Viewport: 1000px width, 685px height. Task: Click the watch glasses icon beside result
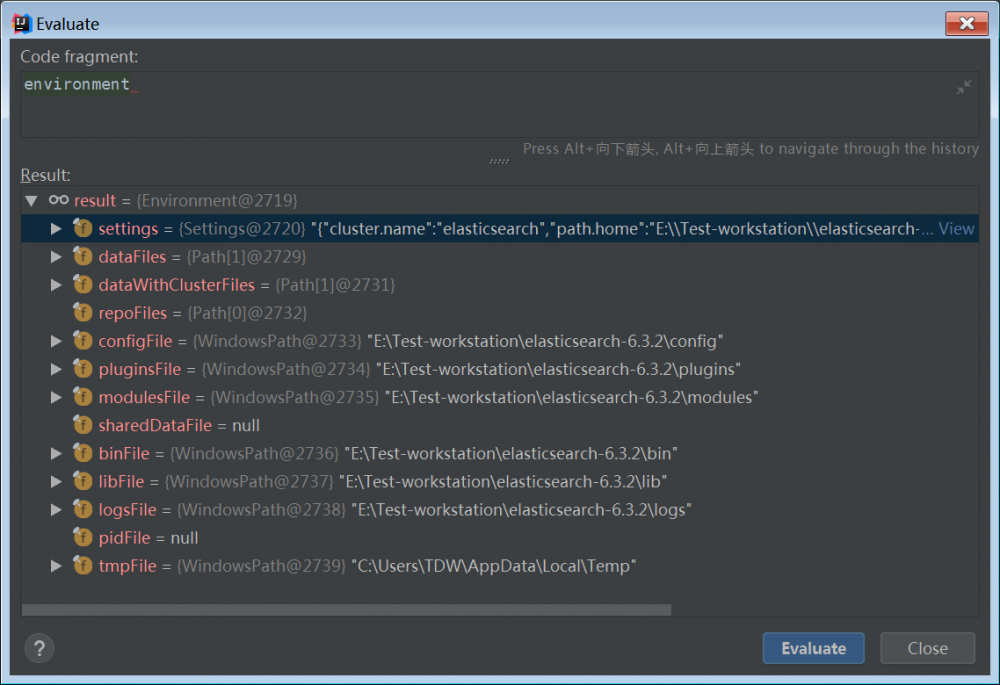click(59, 201)
